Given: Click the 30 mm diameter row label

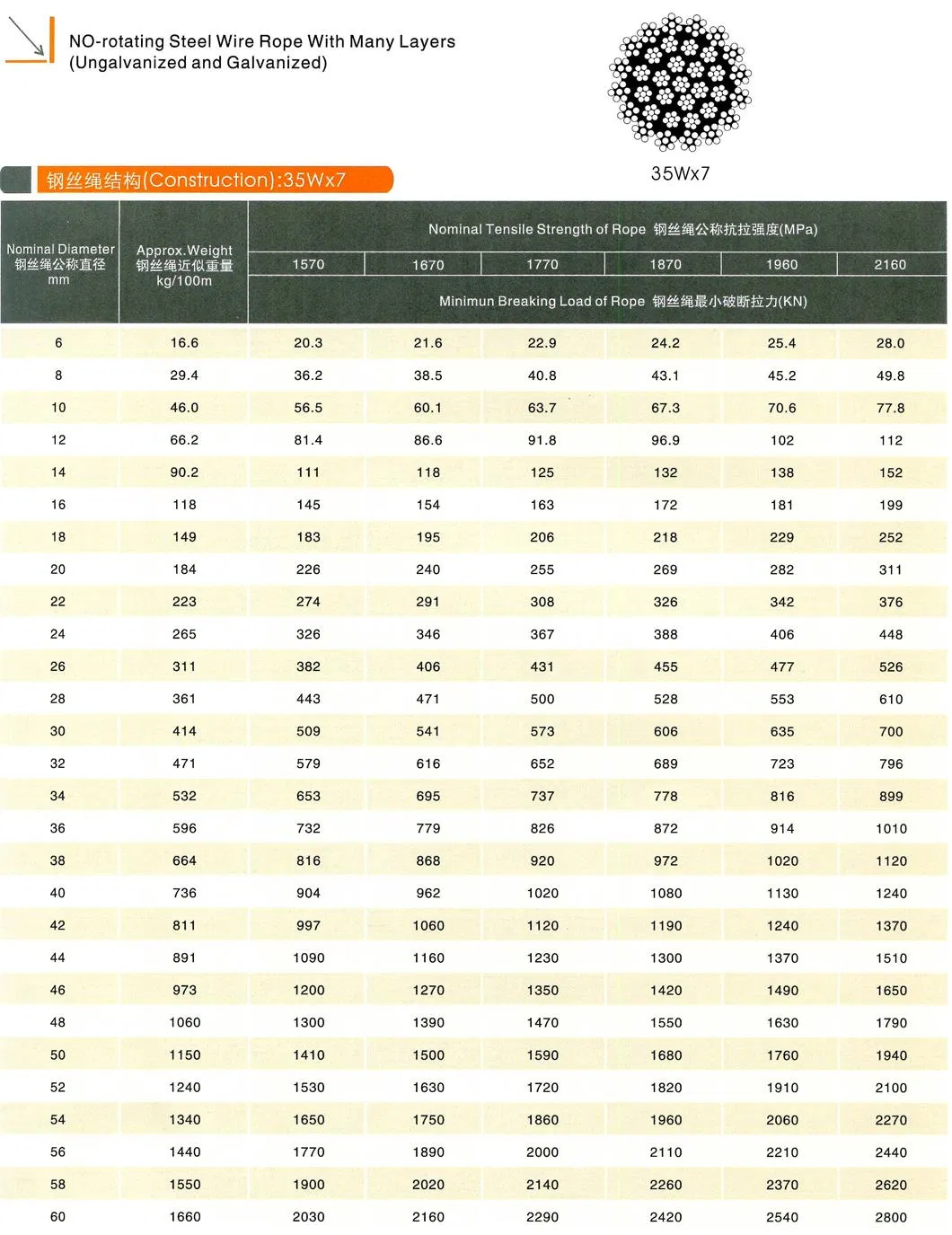Looking at the screenshot, I should tap(58, 731).
